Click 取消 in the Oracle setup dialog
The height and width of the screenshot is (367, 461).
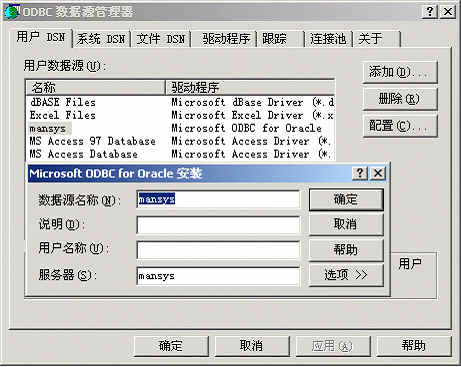[x=346, y=224]
